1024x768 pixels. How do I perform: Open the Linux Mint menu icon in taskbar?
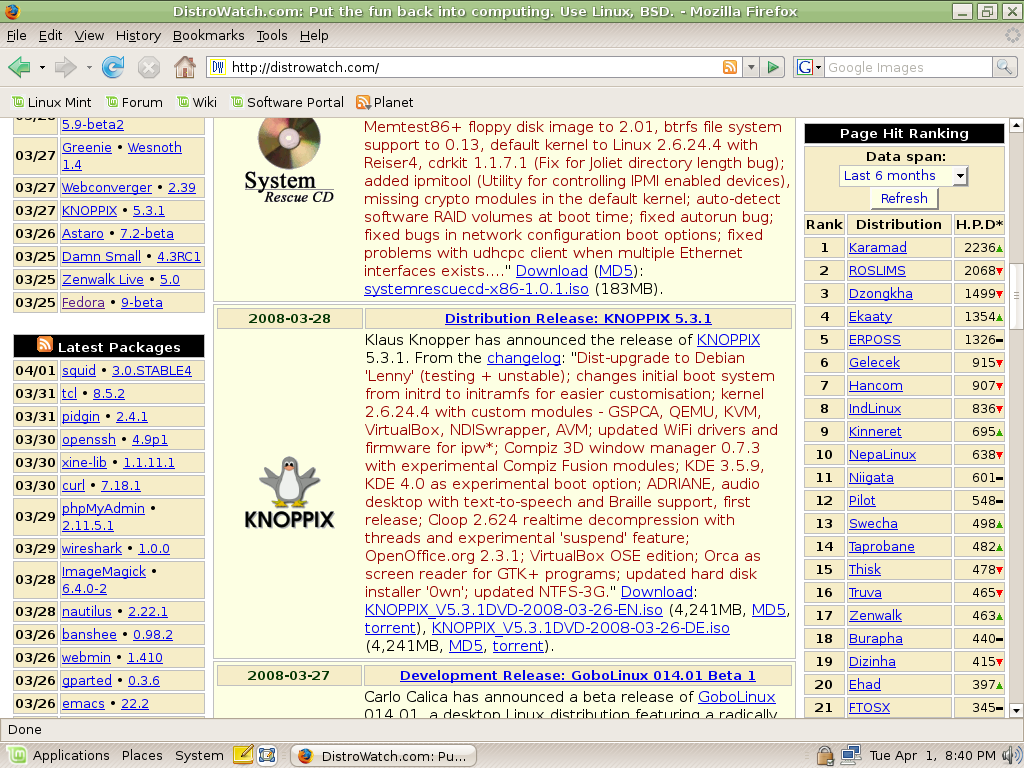point(16,756)
